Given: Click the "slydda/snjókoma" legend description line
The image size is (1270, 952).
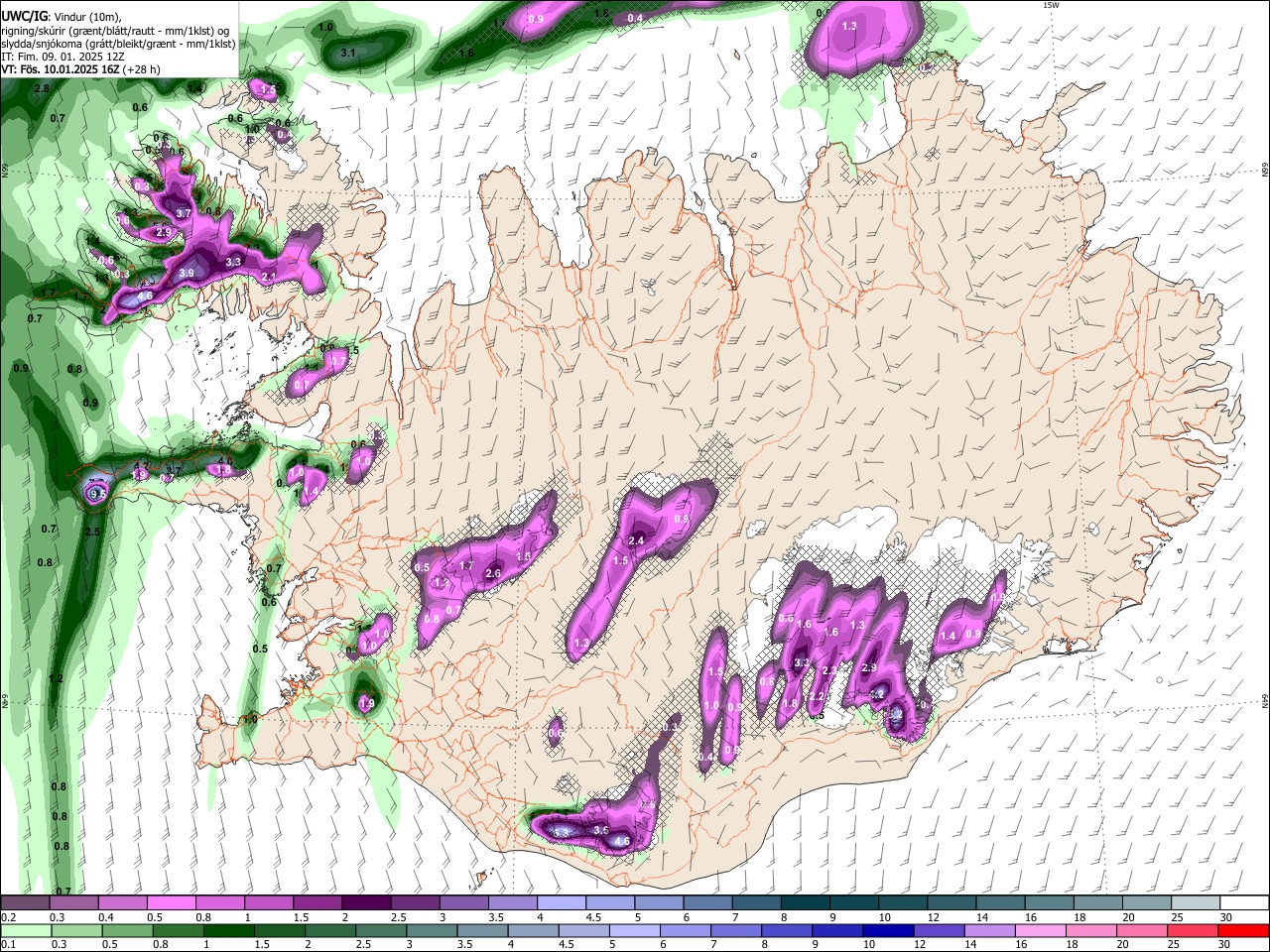Looking at the screenshot, I should point(118,44).
